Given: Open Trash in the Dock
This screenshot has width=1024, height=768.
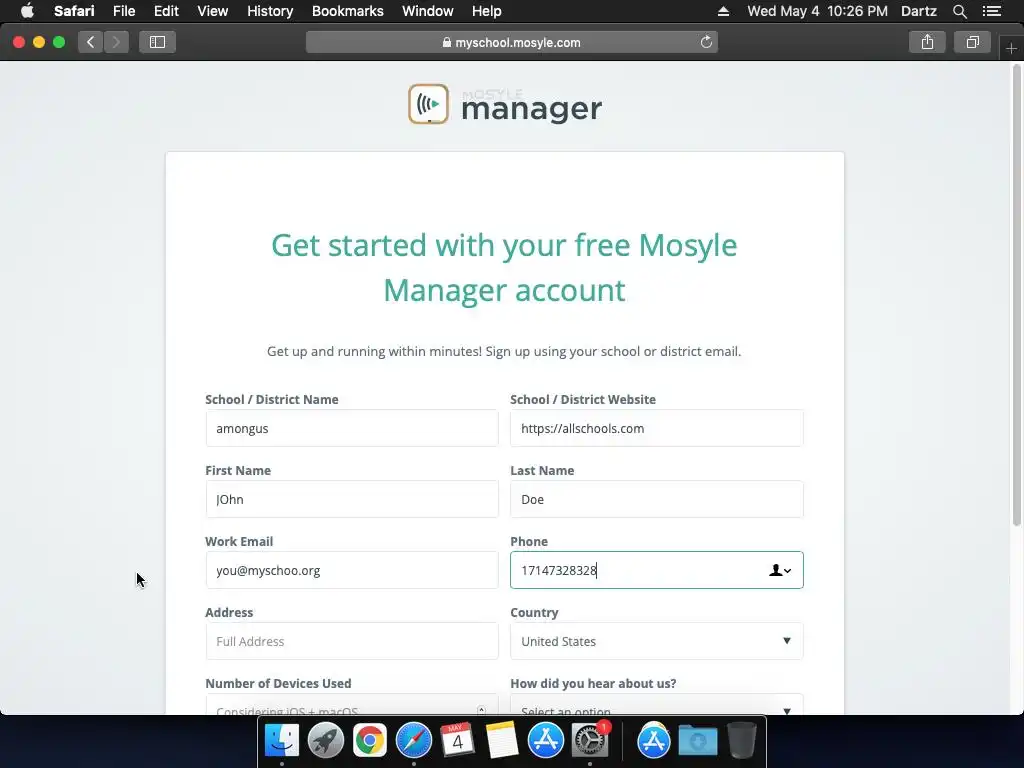Looking at the screenshot, I should click(741, 740).
